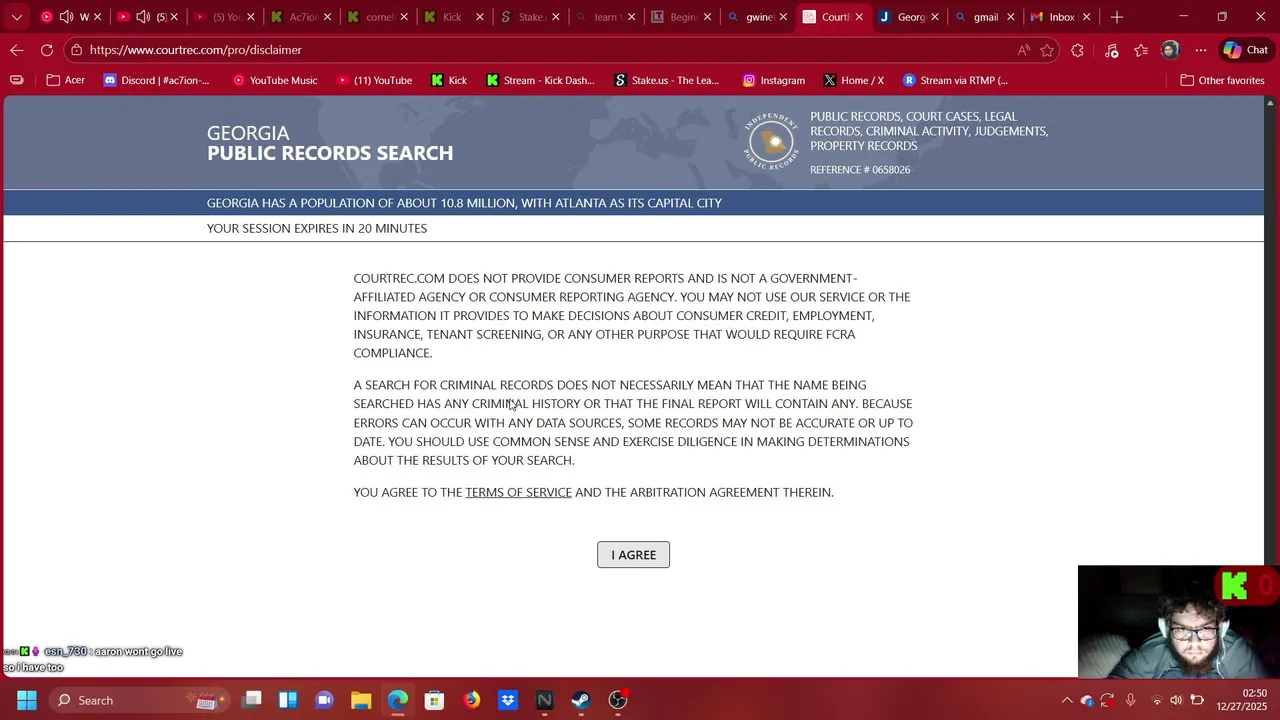Image resolution: width=1280 pixels, height=720 pixels.
Task: Toggle the read aloud icon
Action: [x=1024, y=50]
